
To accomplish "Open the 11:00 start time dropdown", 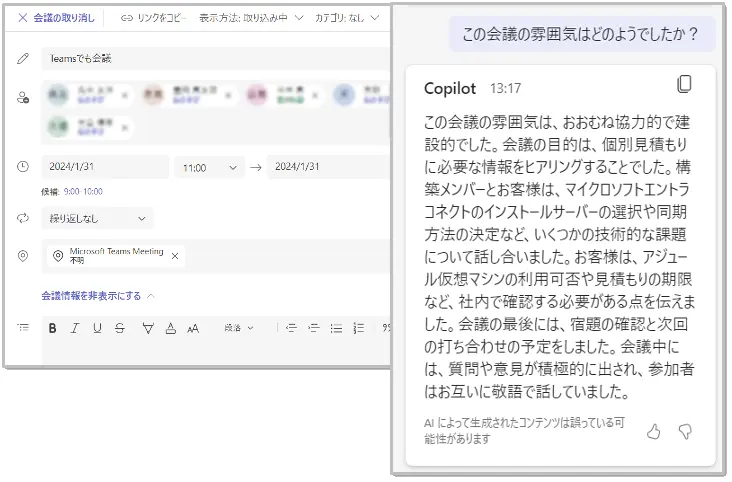I will (210, 168).
